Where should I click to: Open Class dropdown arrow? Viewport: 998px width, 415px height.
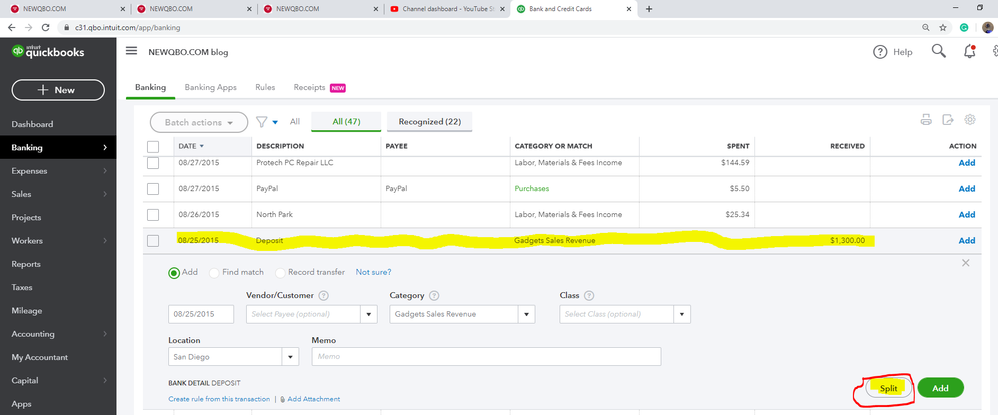coord(682,314)
